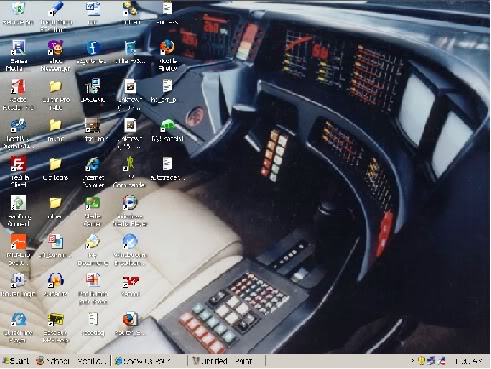491x369 pixels.
Task: Open the text file beside the QuickTime row's yellow icon
Action: (93, 319)
